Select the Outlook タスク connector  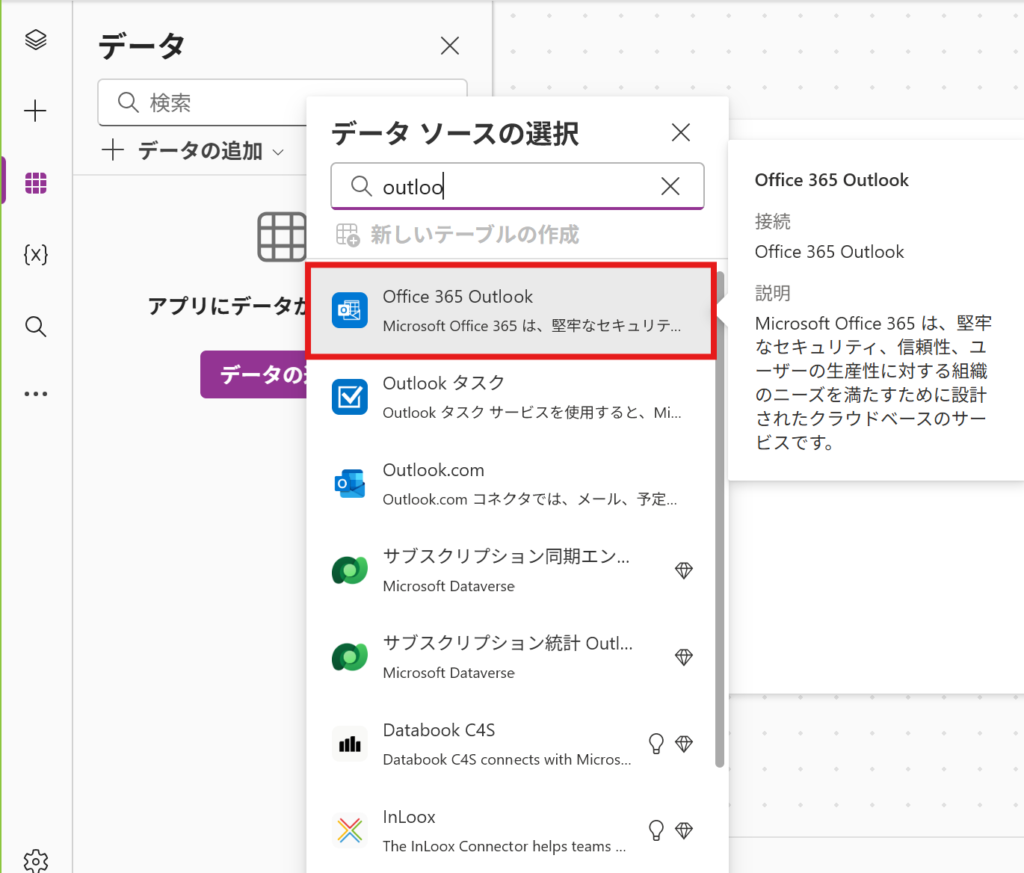(x=512, y=397)
